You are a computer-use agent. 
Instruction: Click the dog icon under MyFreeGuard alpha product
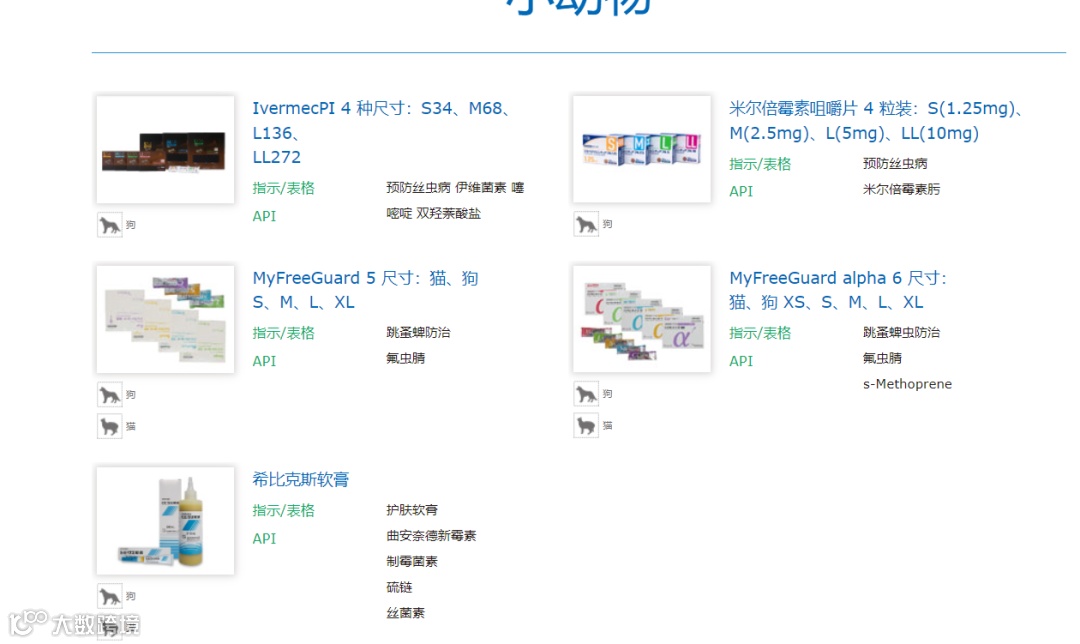tap(586, 394)
